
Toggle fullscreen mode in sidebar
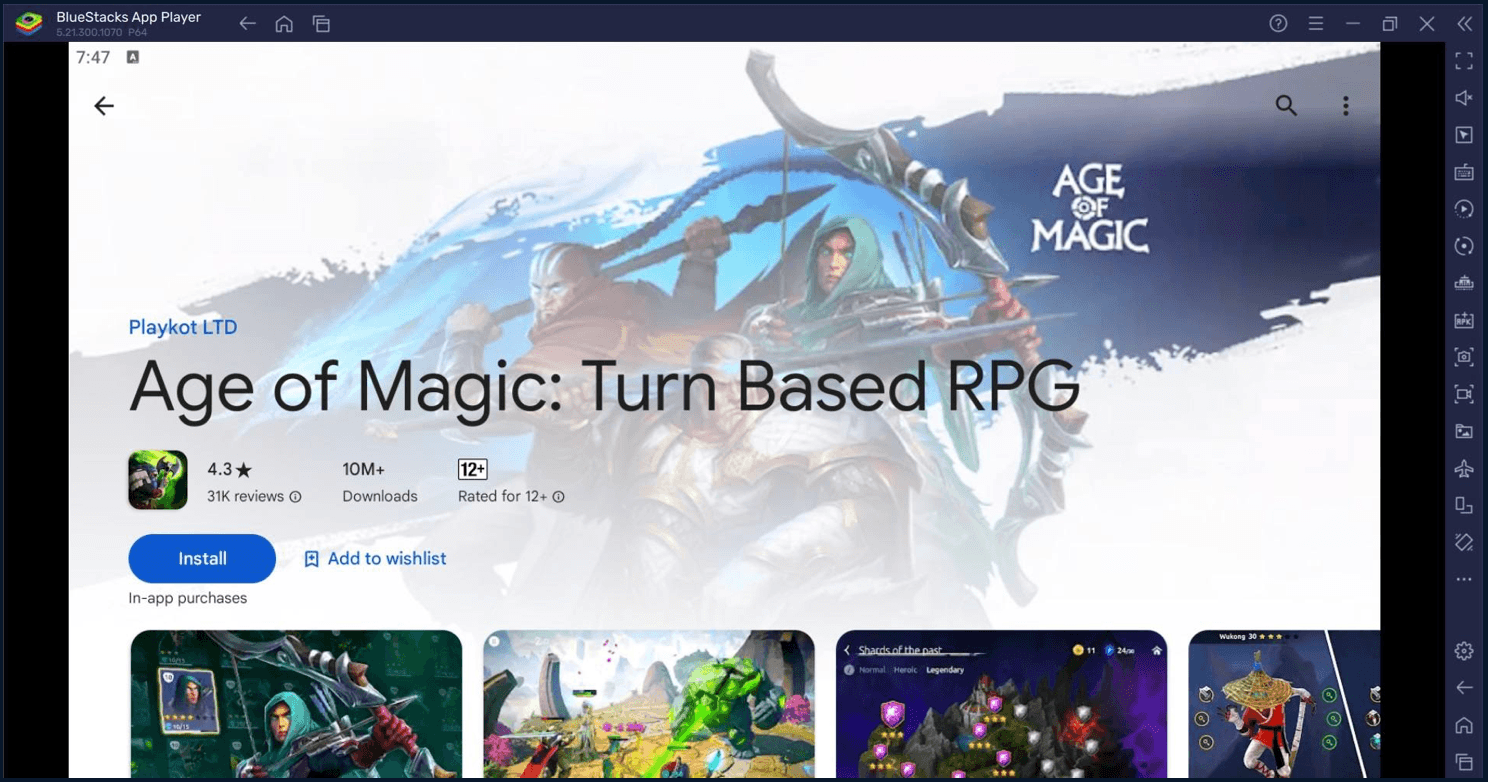[x=1464, y=61]
